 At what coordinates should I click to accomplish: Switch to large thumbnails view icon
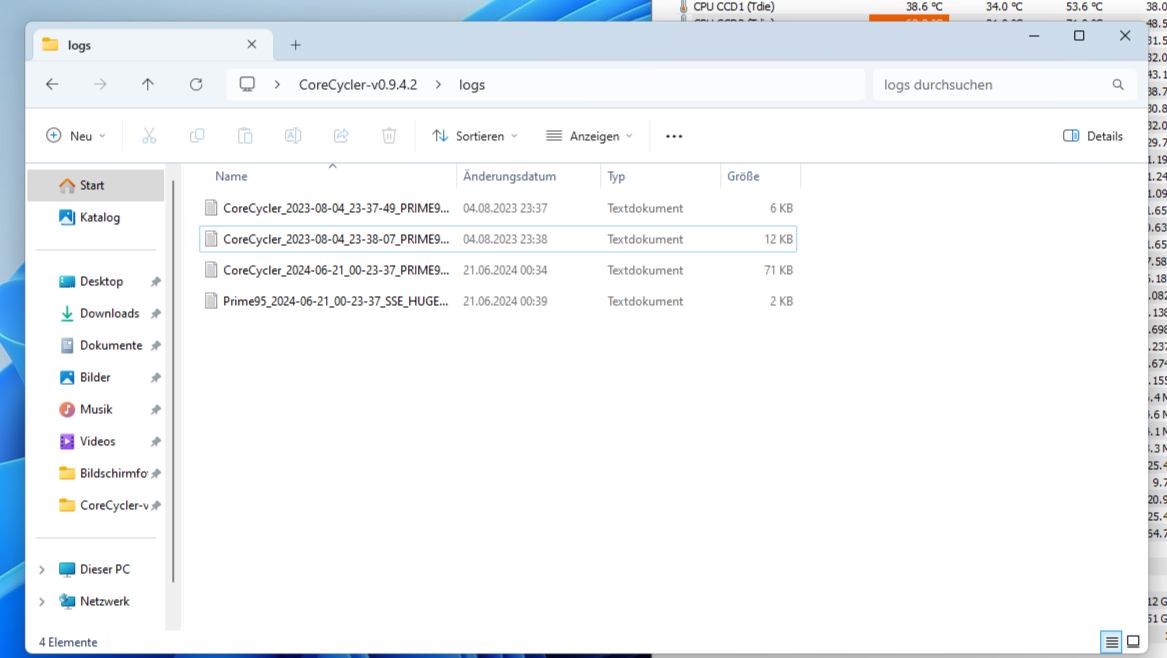(x=1134, y=642)
